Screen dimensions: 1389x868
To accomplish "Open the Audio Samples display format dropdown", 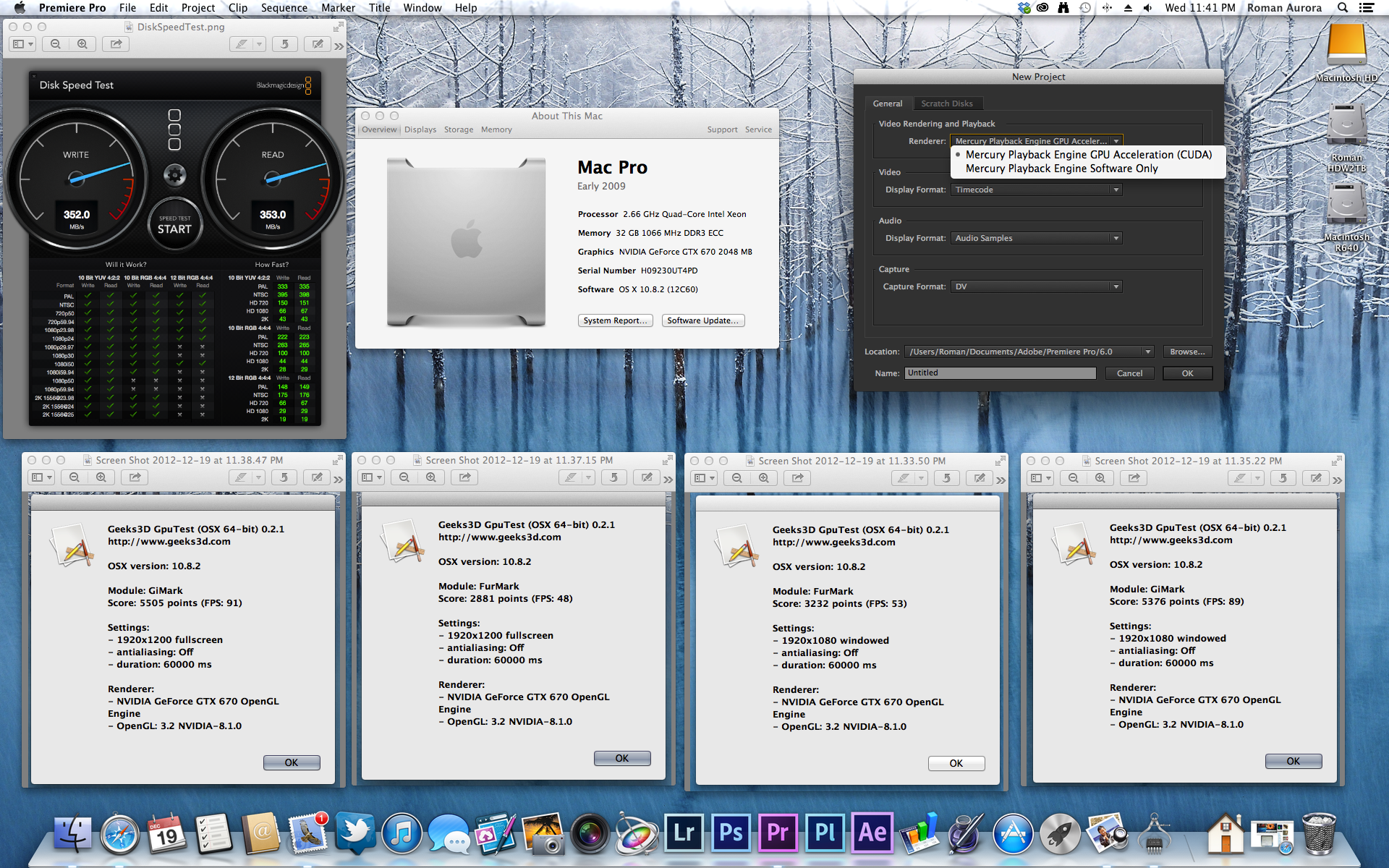I will (x=1036, y=238).
